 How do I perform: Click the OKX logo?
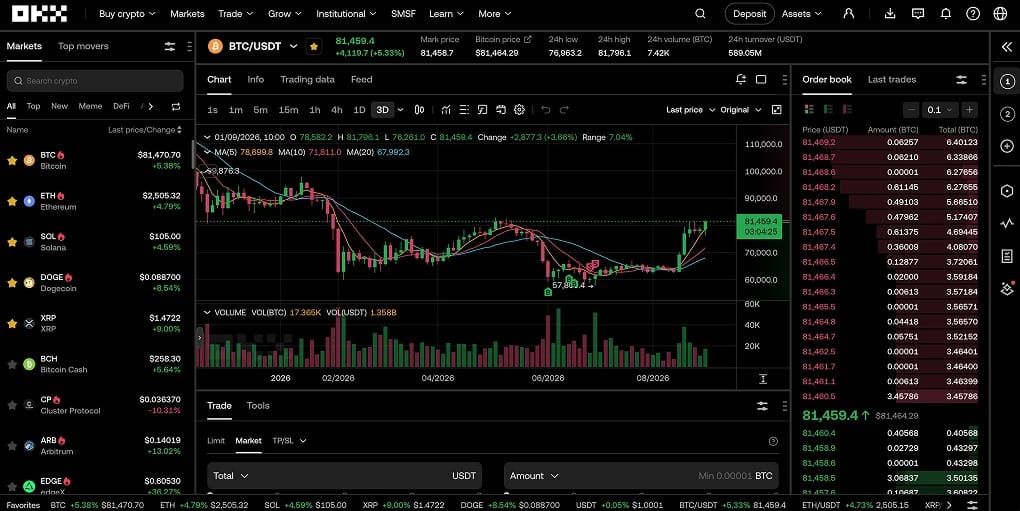click(x=40, y=13)
